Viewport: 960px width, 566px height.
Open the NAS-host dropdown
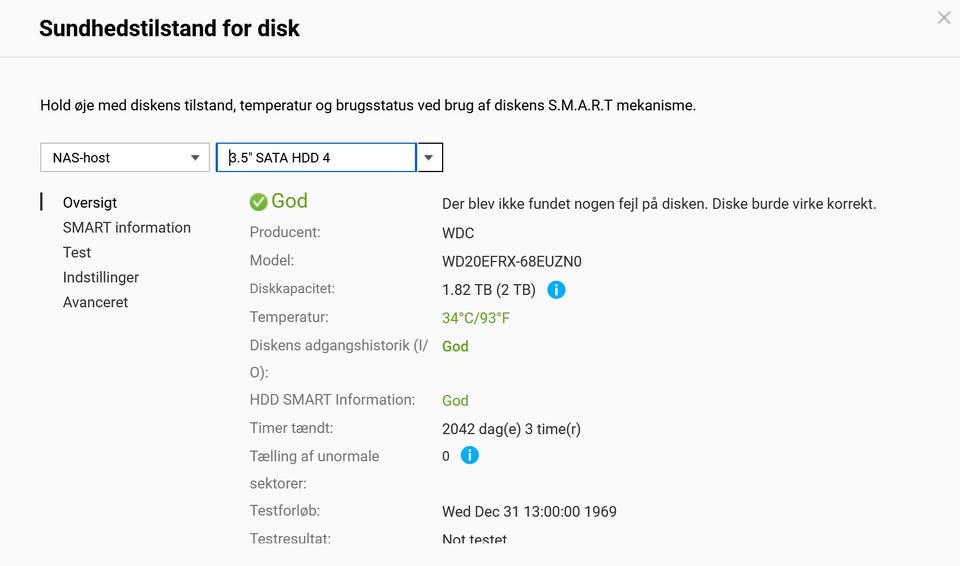click(124, 158)
